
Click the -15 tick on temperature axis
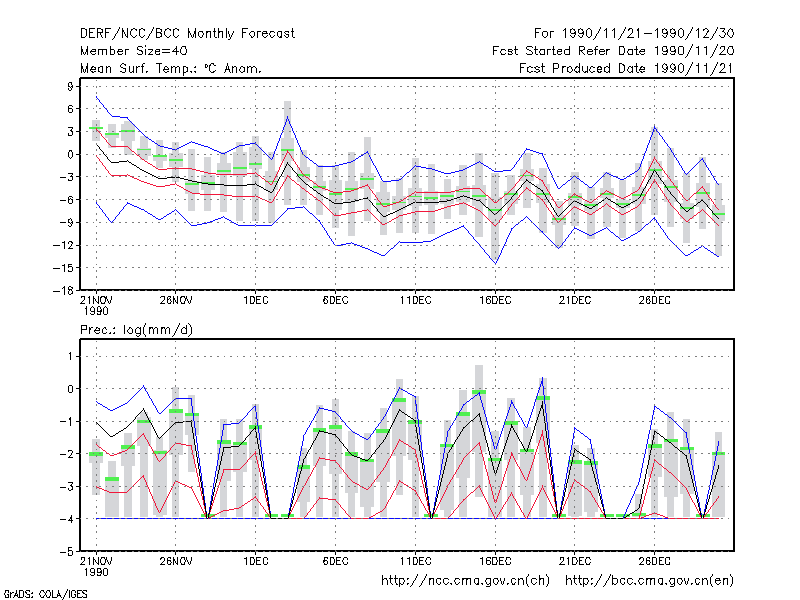coord(63,268)
